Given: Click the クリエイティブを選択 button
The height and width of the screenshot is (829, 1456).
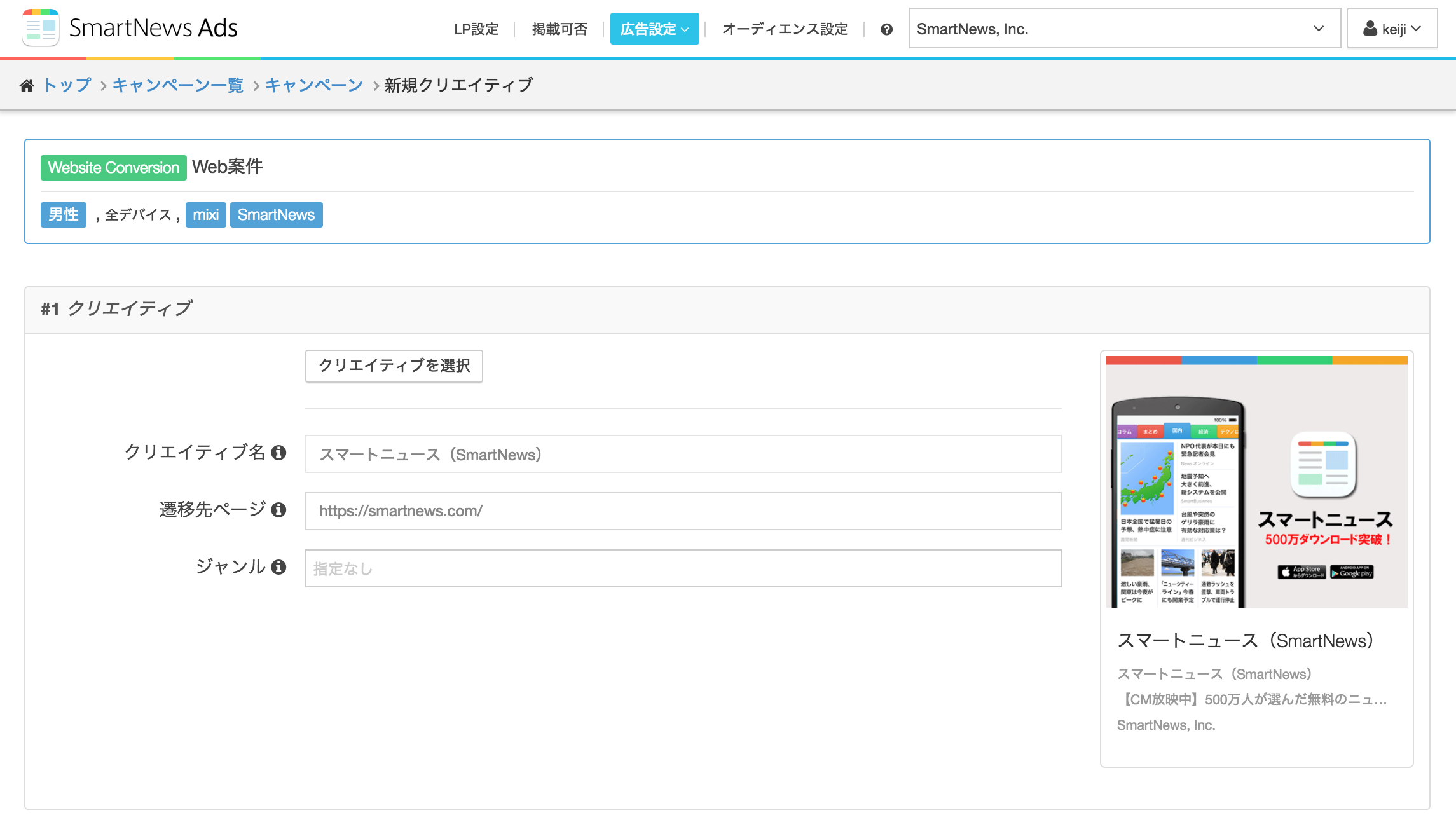Looking at the screenshot, I should click(x=394, y=366).
